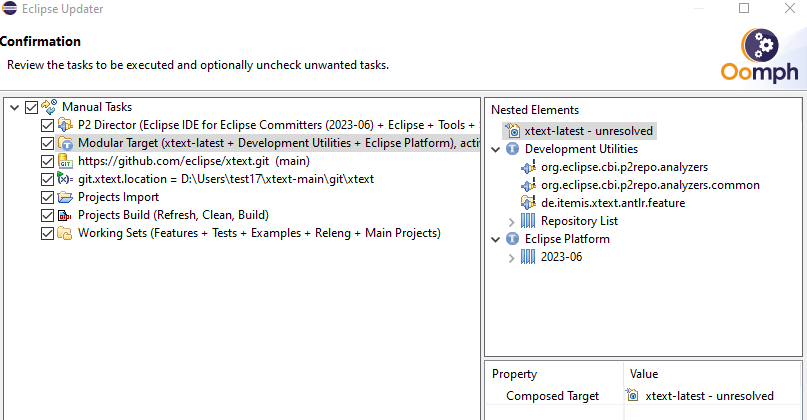The width and height of the screenshot is (807, 420).
Task: Collapse the Eclipse Platform node
Action: (496, 239)
